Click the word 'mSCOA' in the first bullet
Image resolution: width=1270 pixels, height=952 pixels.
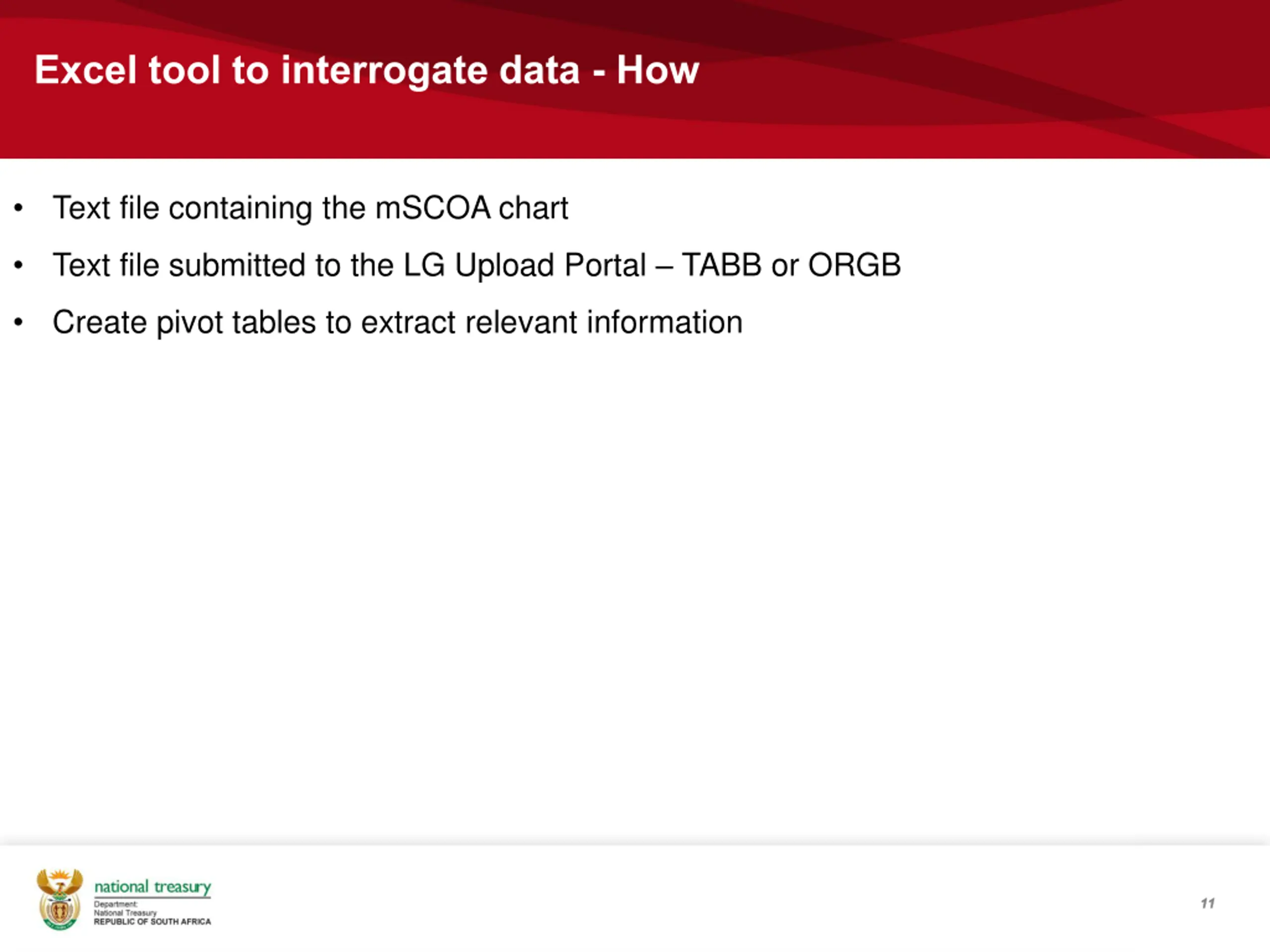click(x=433, y=208)
